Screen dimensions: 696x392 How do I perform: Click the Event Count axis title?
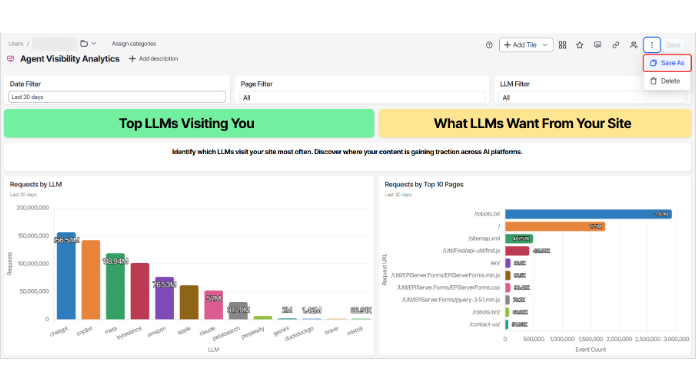(x=591, y=350)
